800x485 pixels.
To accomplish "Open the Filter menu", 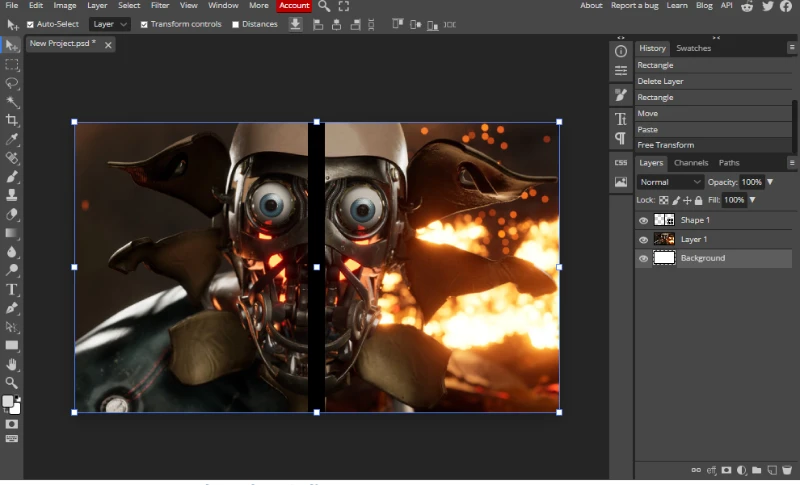I will click(x=160, y=6).
